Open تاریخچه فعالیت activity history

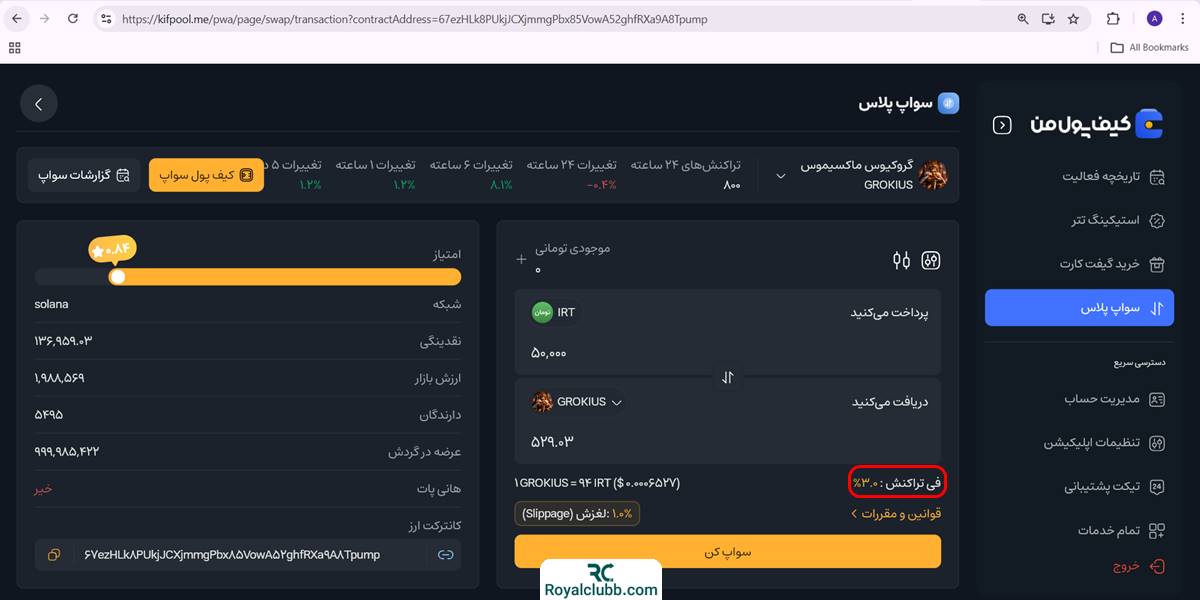[1113, 177]
